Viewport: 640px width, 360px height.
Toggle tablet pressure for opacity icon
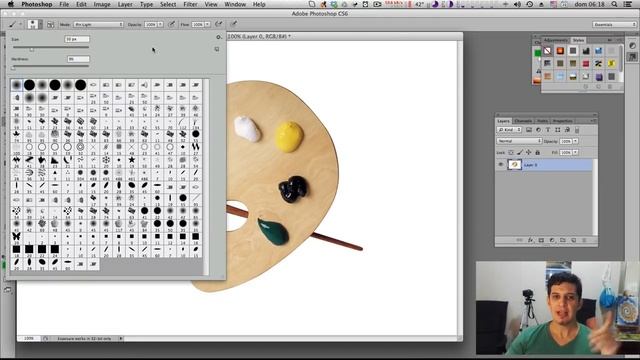(x=172, y=24)
